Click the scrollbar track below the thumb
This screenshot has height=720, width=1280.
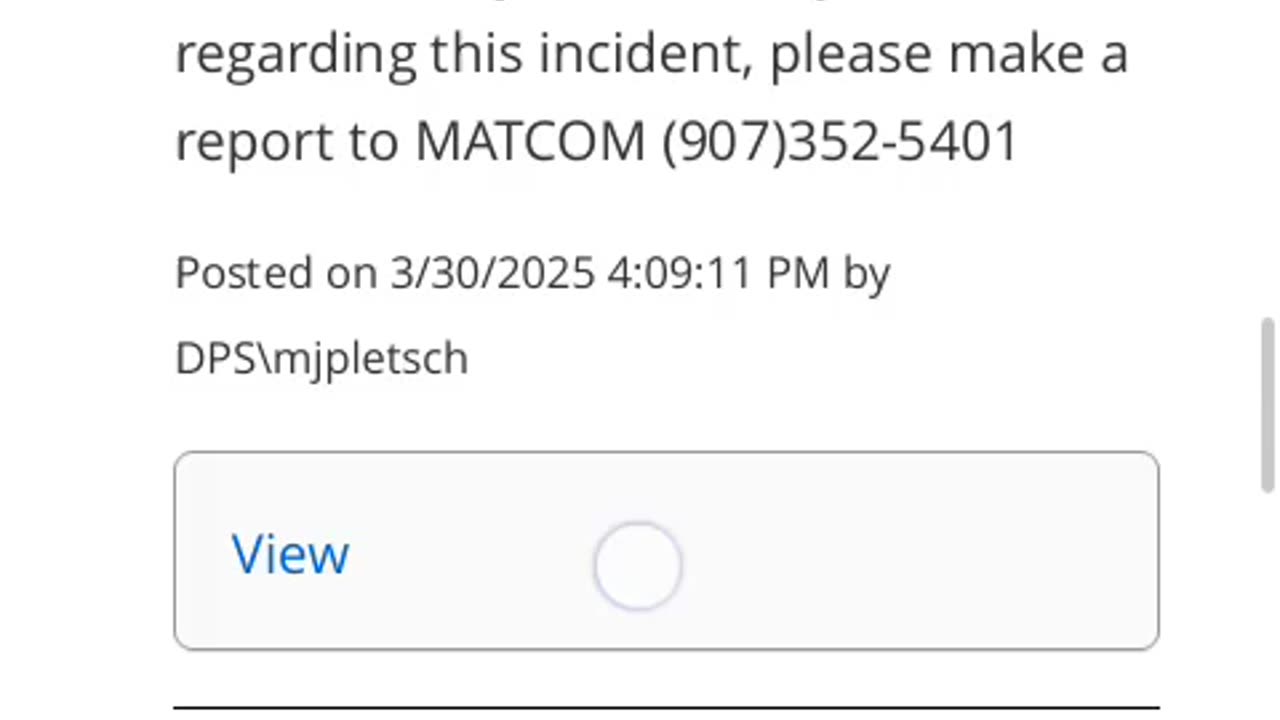[x=1268, y=600]
